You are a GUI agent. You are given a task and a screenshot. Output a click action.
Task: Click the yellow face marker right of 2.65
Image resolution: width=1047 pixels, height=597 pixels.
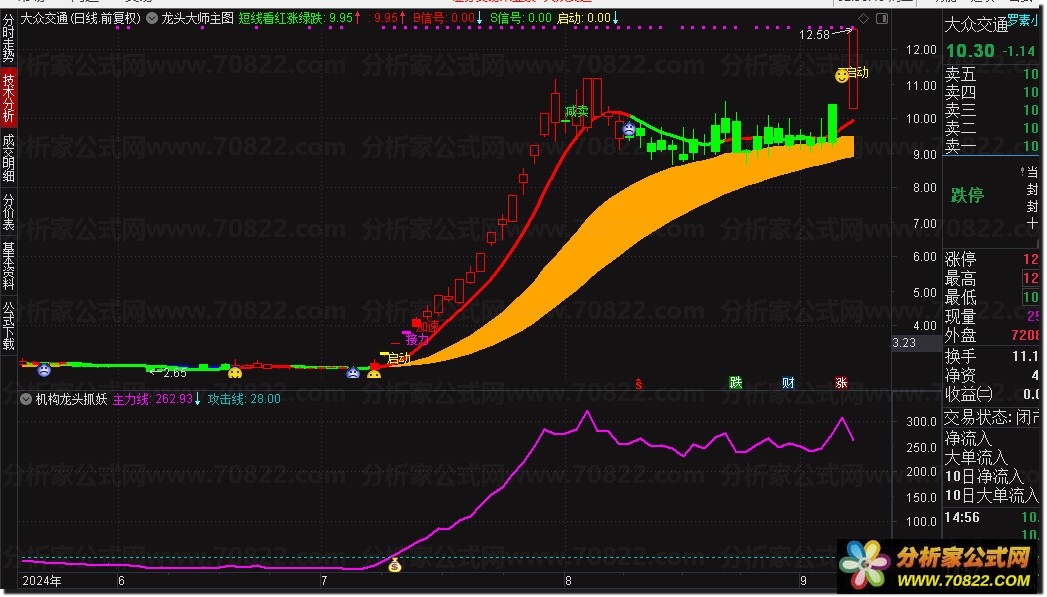235,373
